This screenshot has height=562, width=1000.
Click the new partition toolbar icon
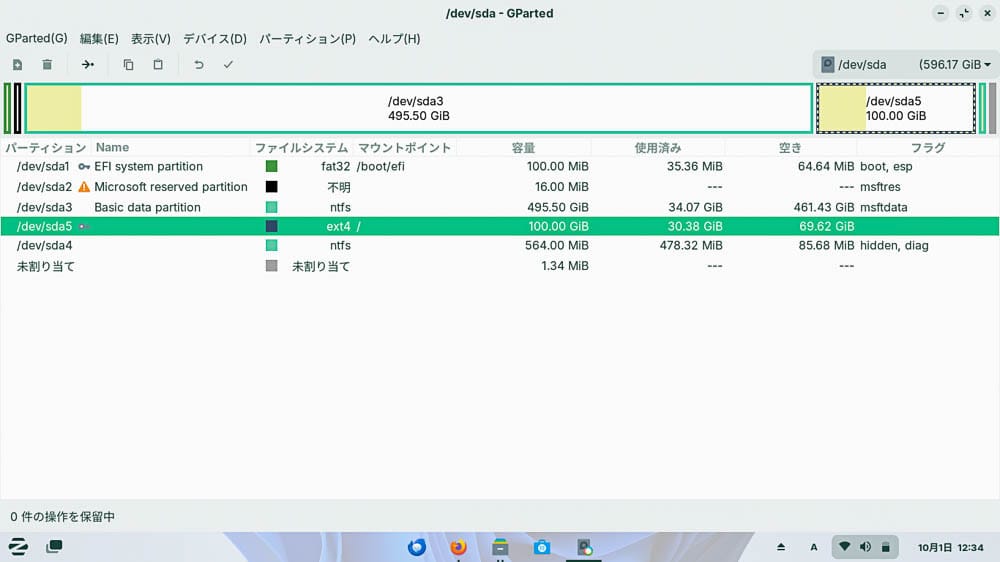(17, 65)
